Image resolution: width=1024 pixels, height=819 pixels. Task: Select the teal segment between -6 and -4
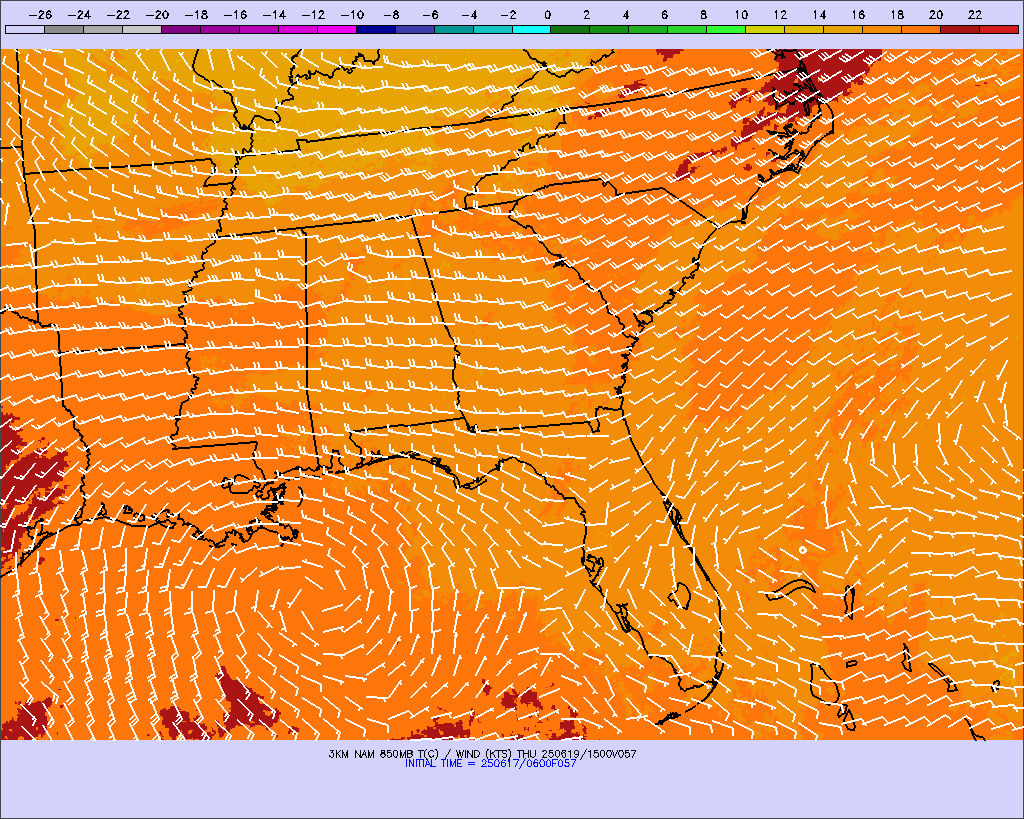coord(453,29)
